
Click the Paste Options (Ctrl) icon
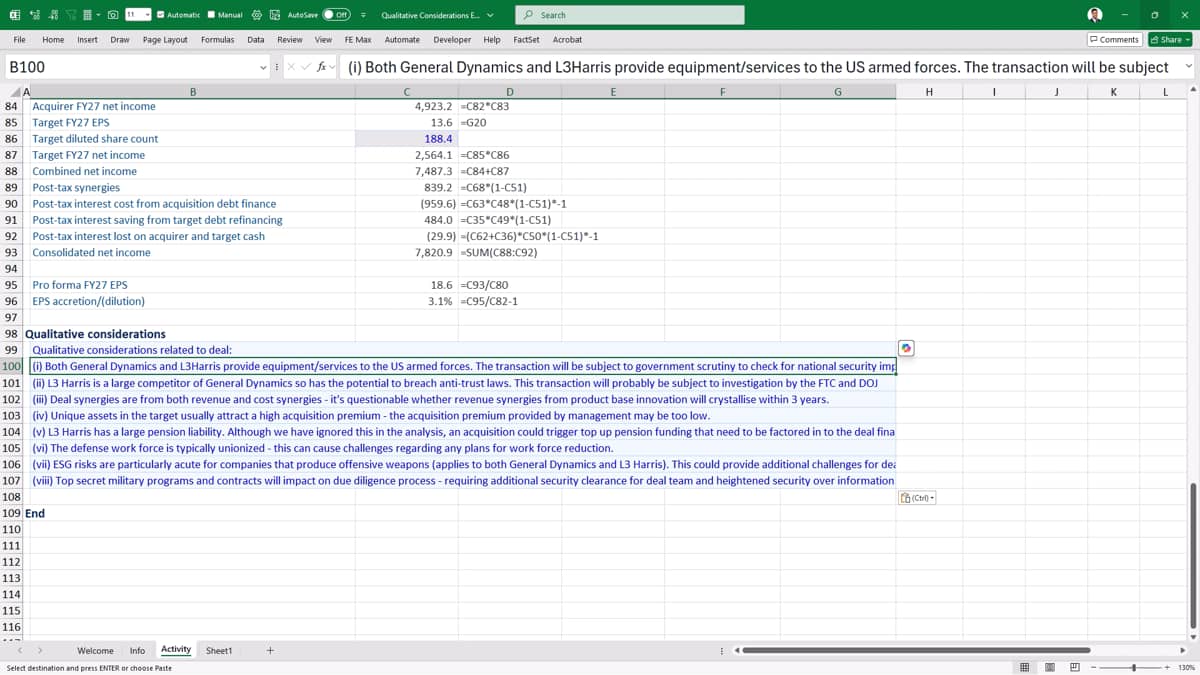click(x=917, y=498)
